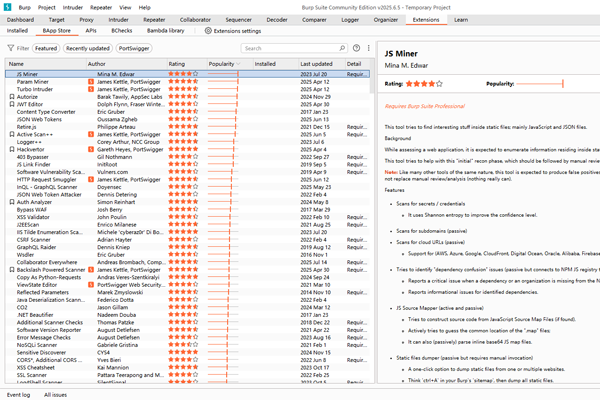Click PortSwigger badge on HTTP Request Smuggler row
The width and height of the screenshot is (600, 400).
(x=91, y=180)
